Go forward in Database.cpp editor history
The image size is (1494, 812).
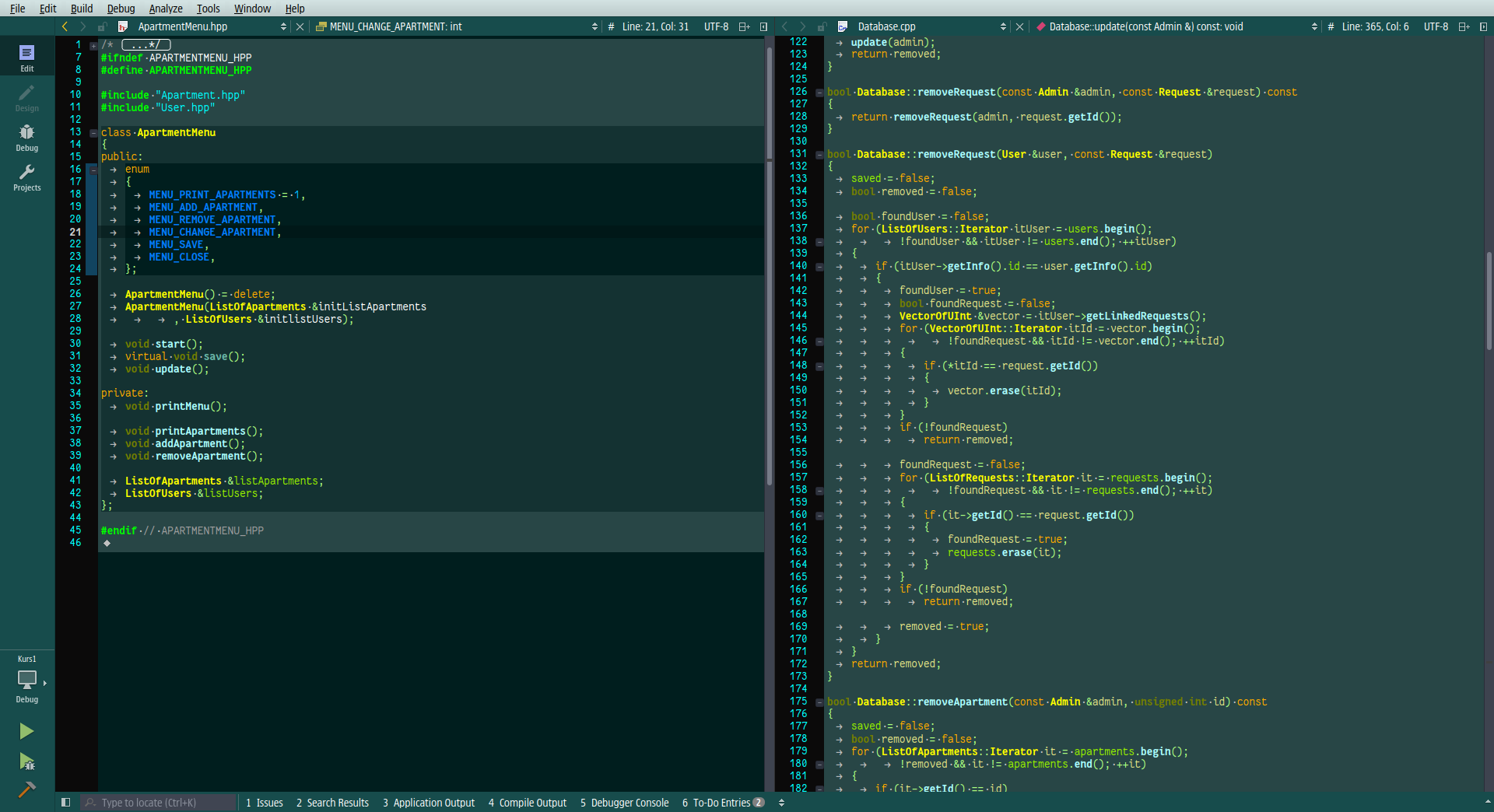click(803, 26)
